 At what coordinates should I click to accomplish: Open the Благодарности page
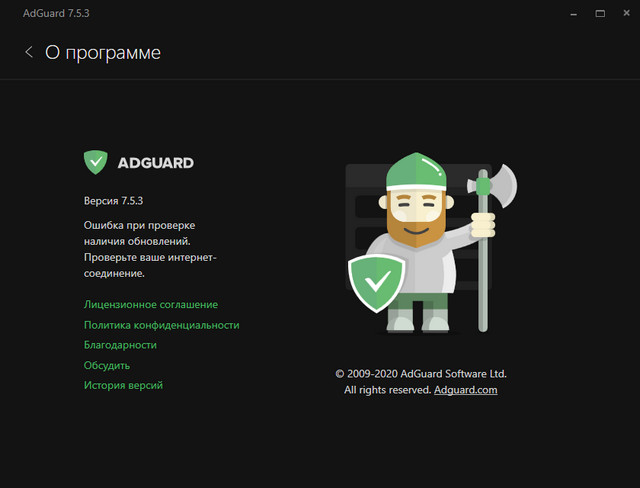click(x=120, y=345)
